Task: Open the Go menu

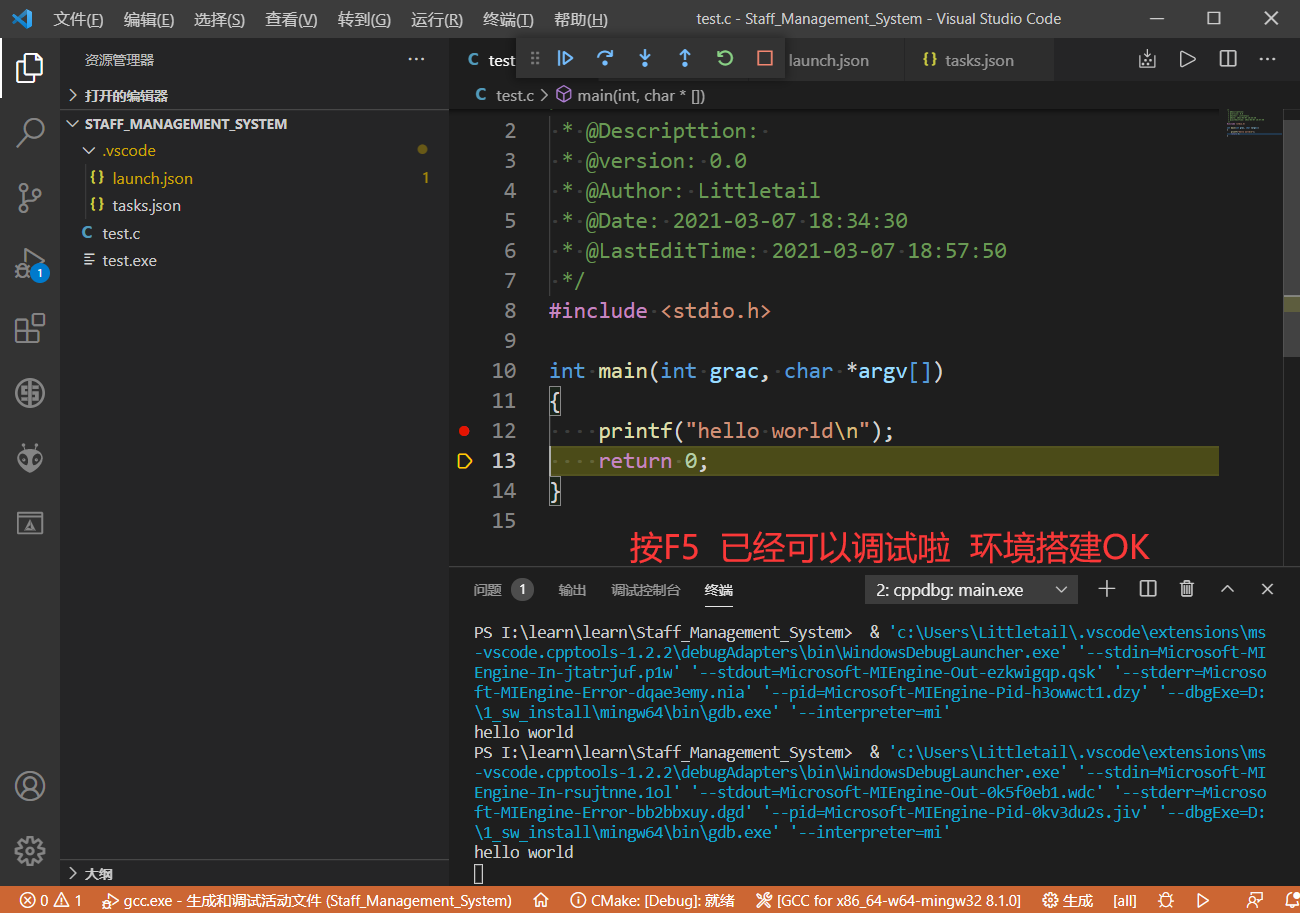Action: (x=364, y=19)
